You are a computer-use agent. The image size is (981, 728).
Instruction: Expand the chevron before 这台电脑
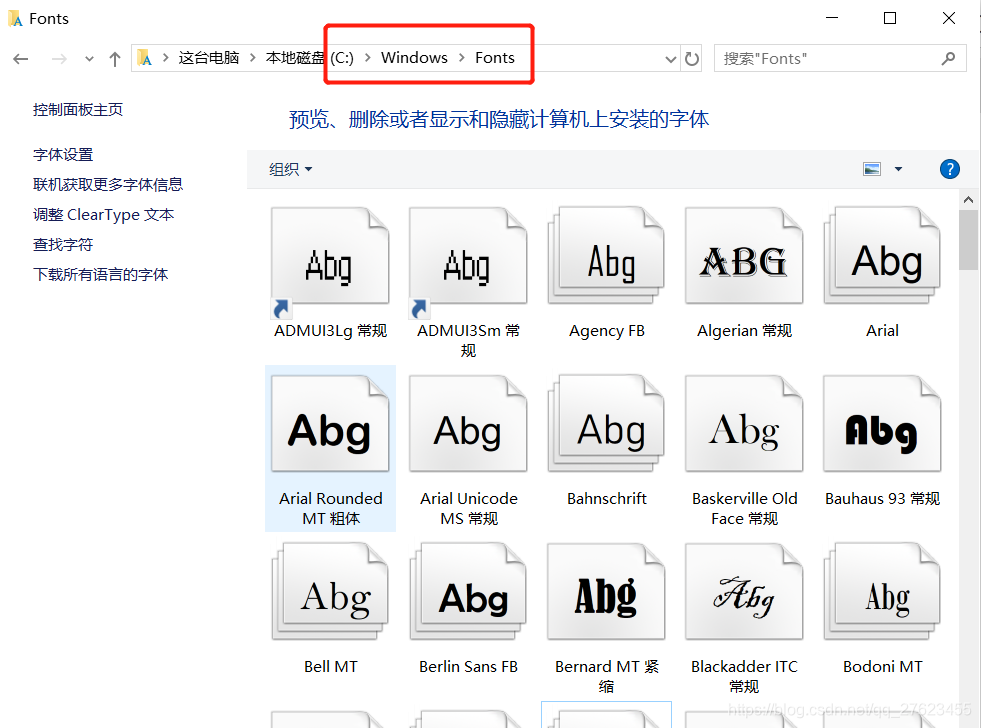(165, 58)
